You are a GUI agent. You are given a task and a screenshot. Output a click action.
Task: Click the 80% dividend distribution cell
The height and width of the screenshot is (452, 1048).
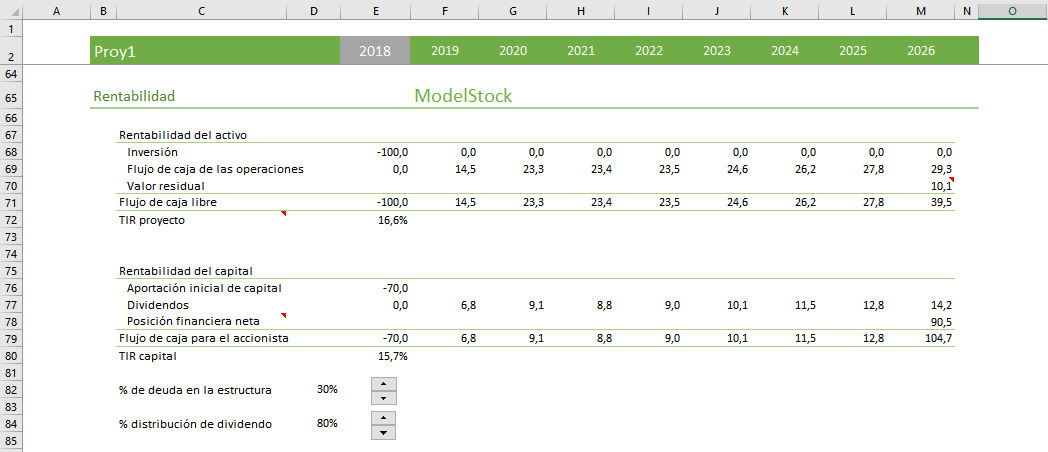[326, 423]
